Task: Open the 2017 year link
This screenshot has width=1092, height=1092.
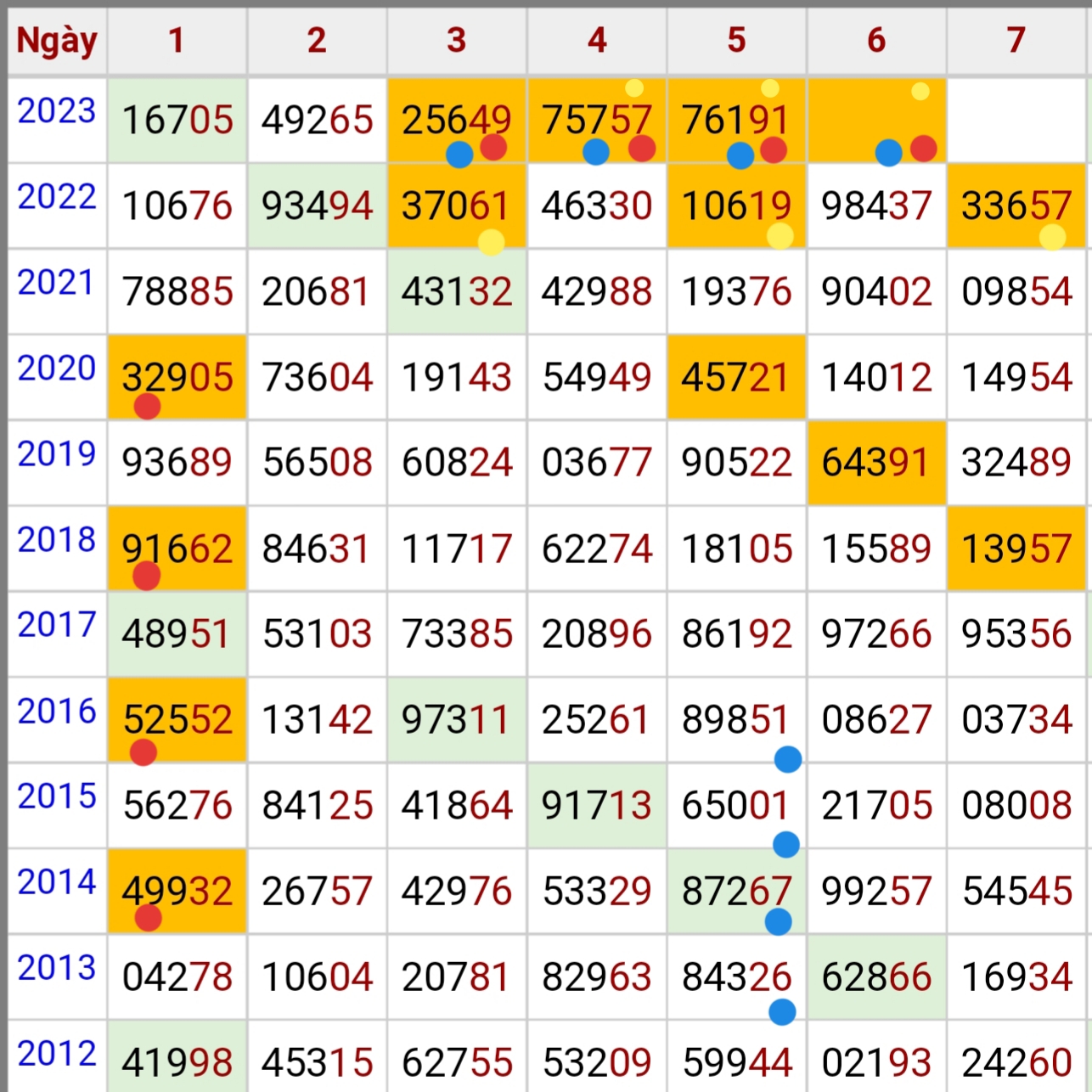Action: [57, 625]
